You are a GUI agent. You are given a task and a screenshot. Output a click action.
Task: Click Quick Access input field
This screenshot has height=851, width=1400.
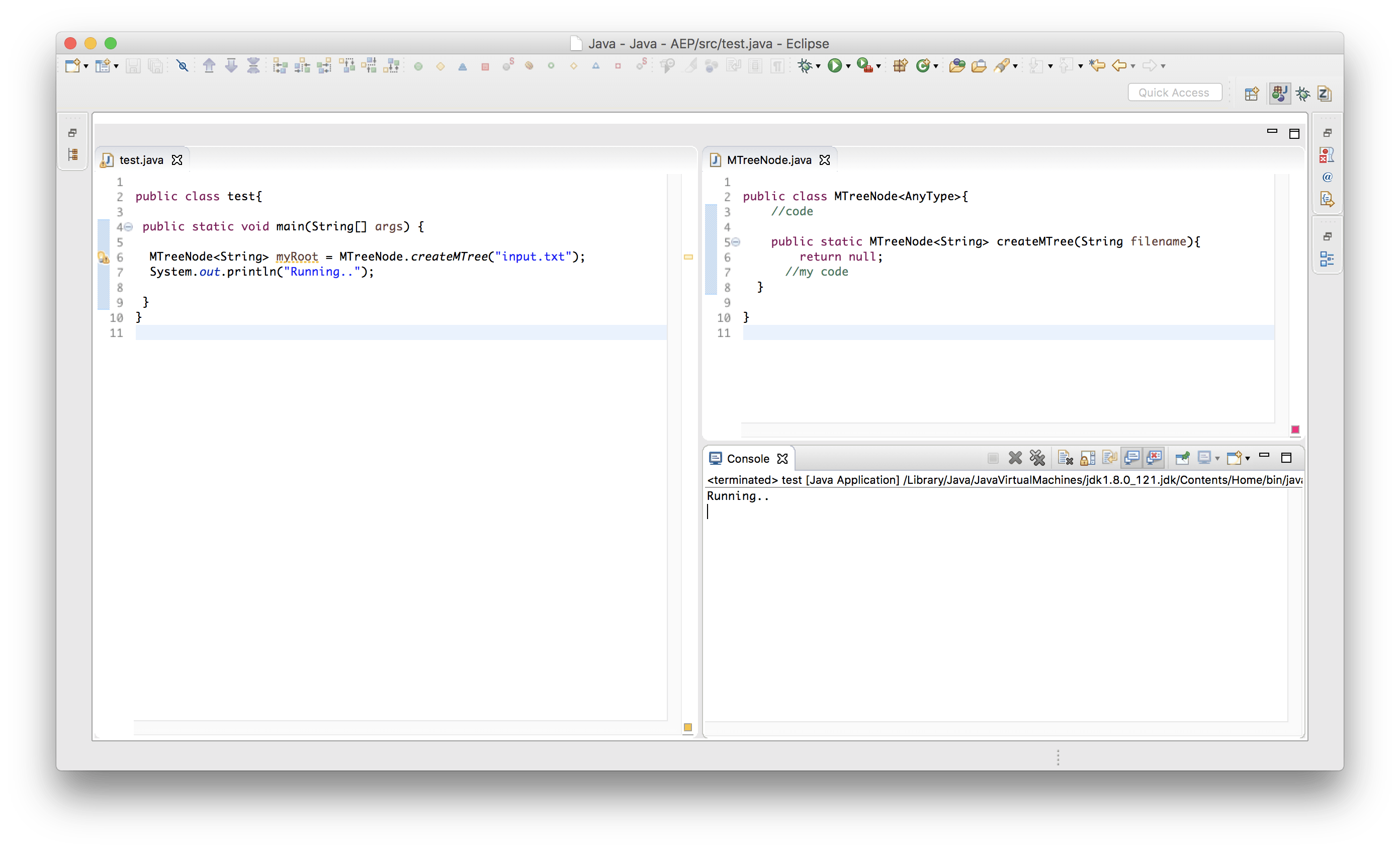(1174, 92)
